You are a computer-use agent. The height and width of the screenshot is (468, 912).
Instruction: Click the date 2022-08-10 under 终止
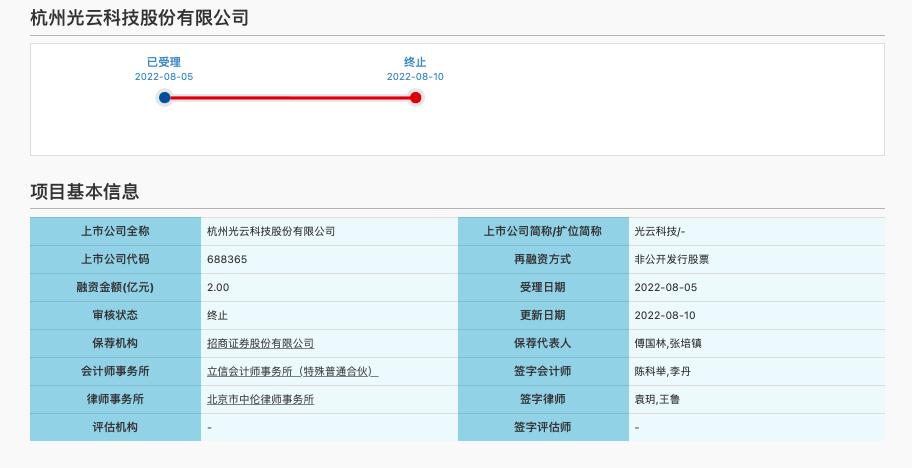click(x=415, y=77)
